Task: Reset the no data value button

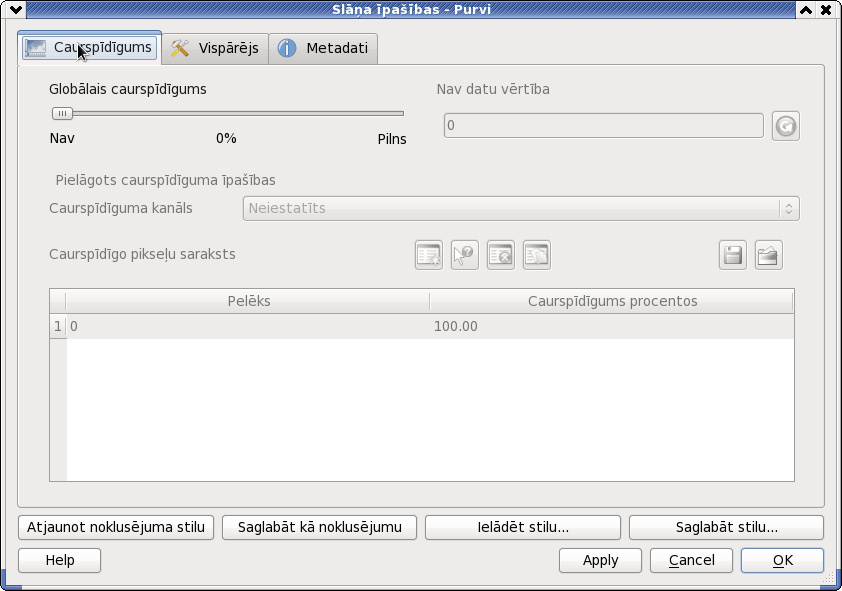Action: click(x=786, y=126)
